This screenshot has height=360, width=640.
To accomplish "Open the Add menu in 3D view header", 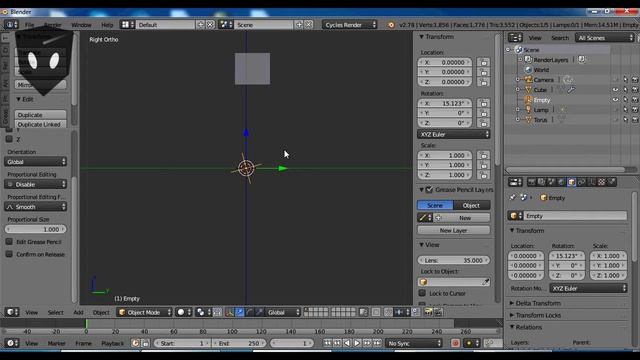I will [x=78, y=313].
